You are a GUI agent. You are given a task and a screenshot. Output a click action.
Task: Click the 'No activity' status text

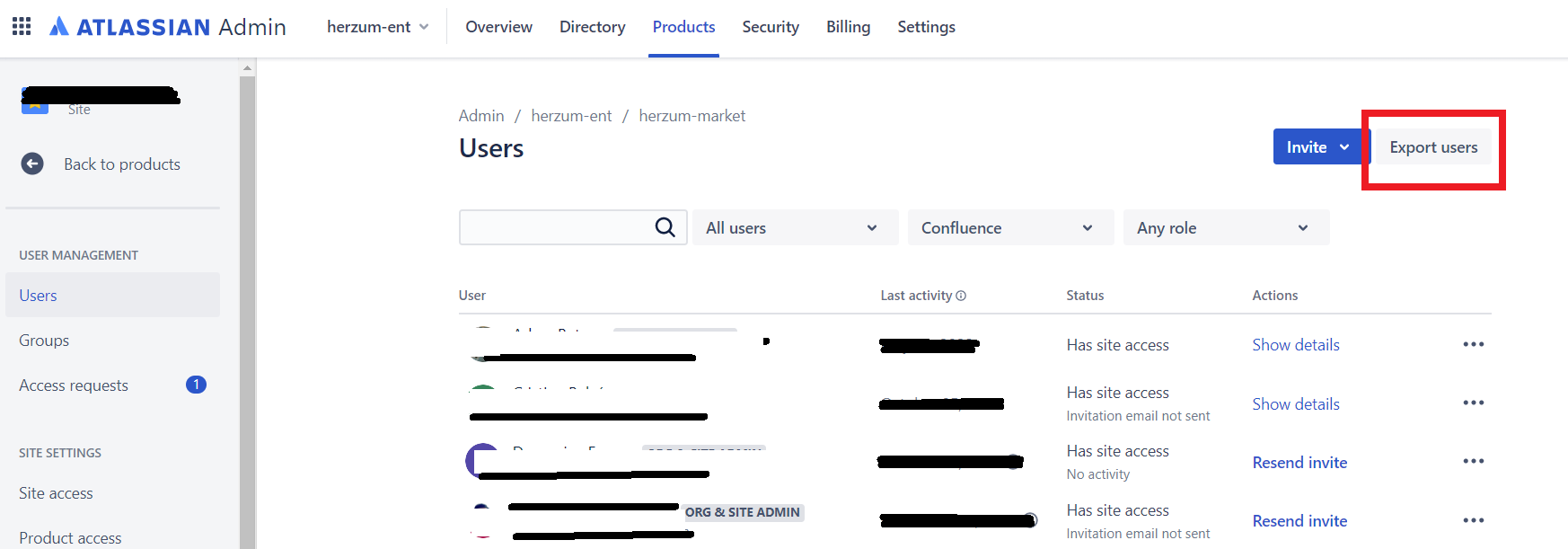click(1097, 474)
